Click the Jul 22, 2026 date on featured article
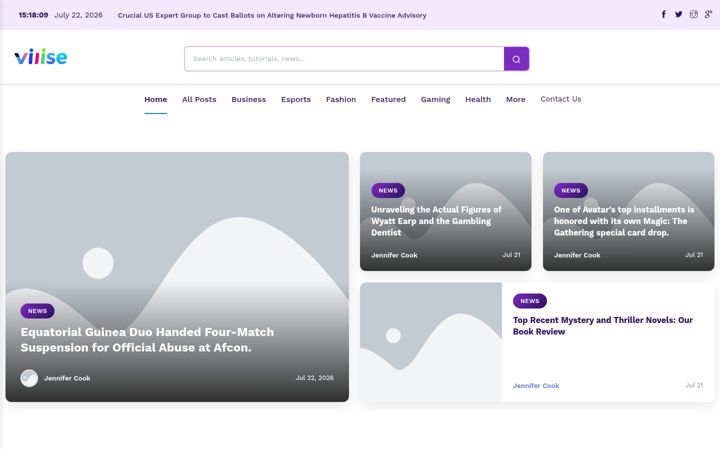Viewport: 720px width, 450px height. pos(315,377)
